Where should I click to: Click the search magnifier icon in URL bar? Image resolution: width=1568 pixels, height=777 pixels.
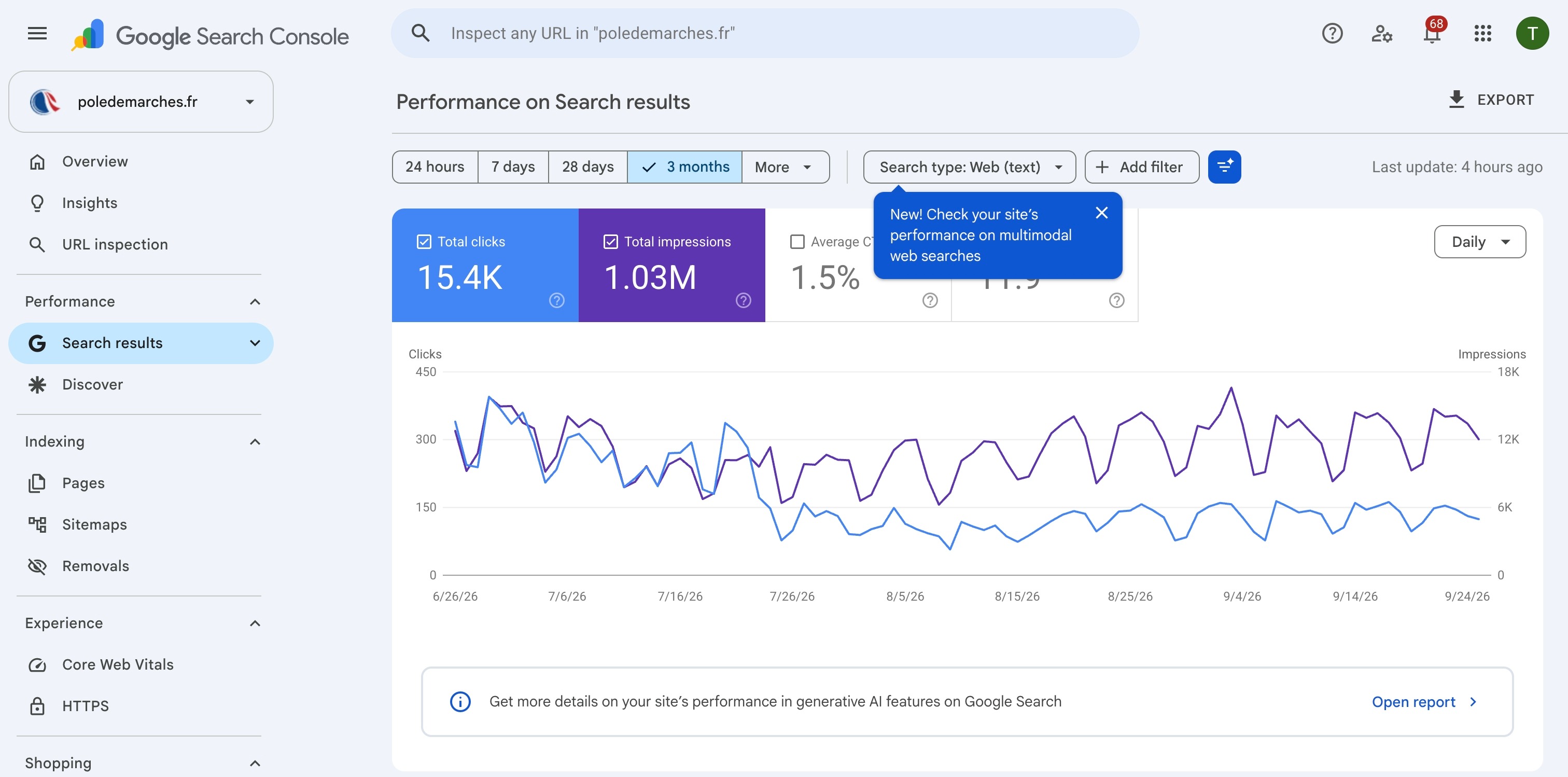coord(421,33)
